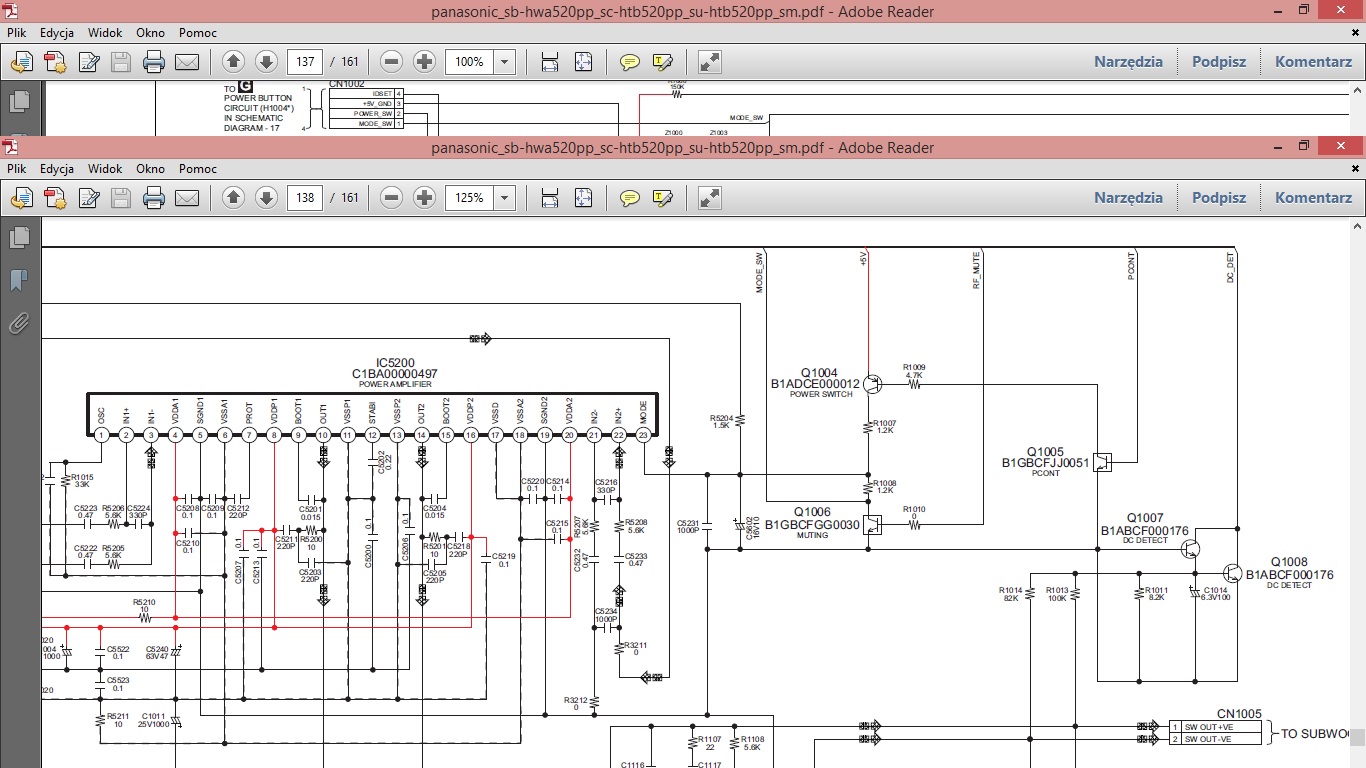Click fit-width scrolling icon in page 137 window
Screen dimensions: 1366x768
coord(550,62)
